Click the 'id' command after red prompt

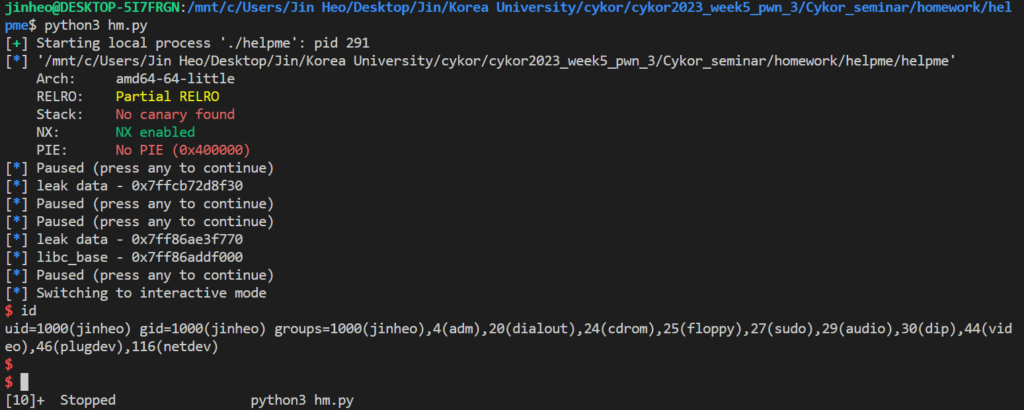pyautogui.click(x=29, y=311)
